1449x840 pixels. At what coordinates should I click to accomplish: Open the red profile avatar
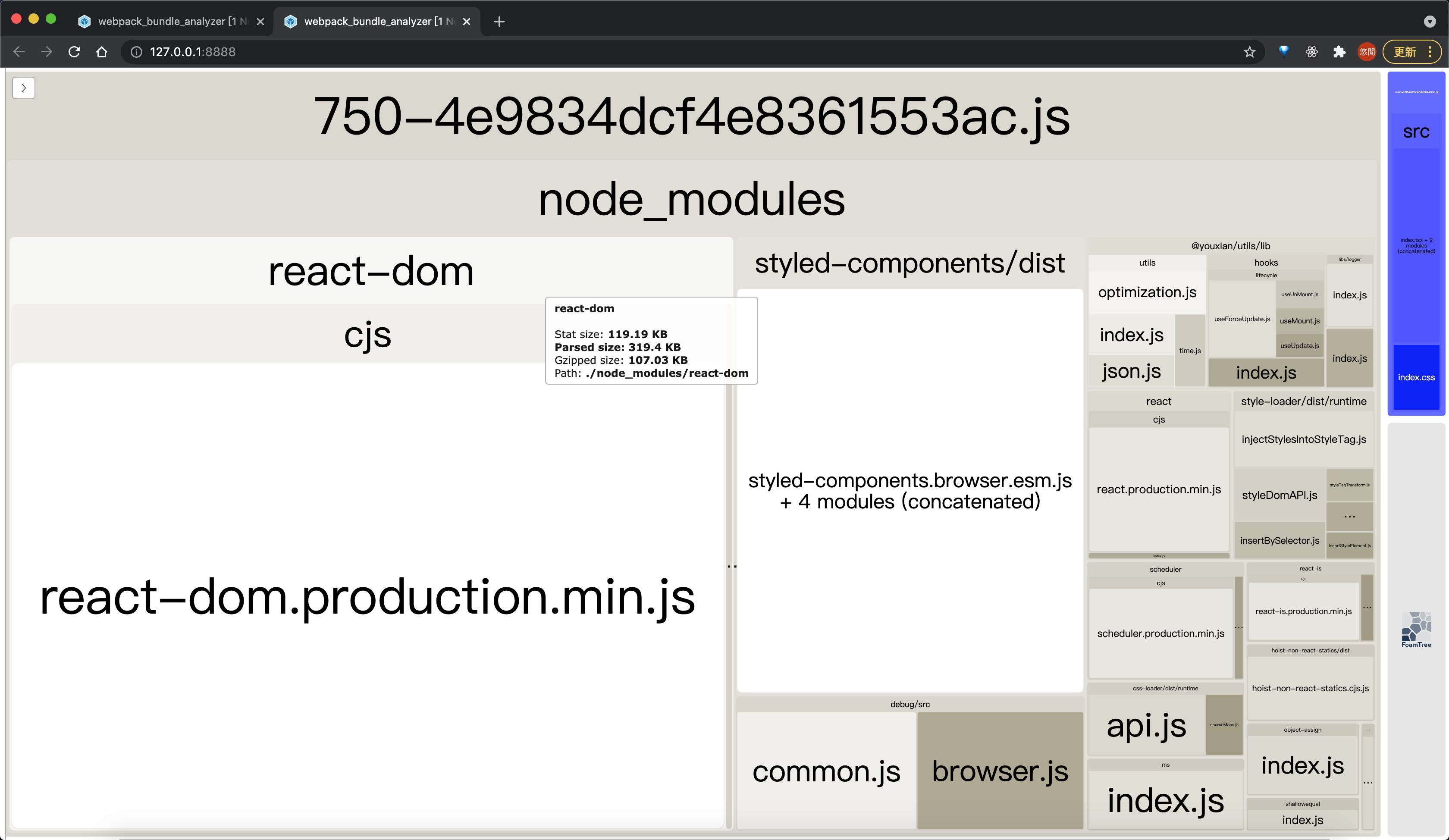1367,52
